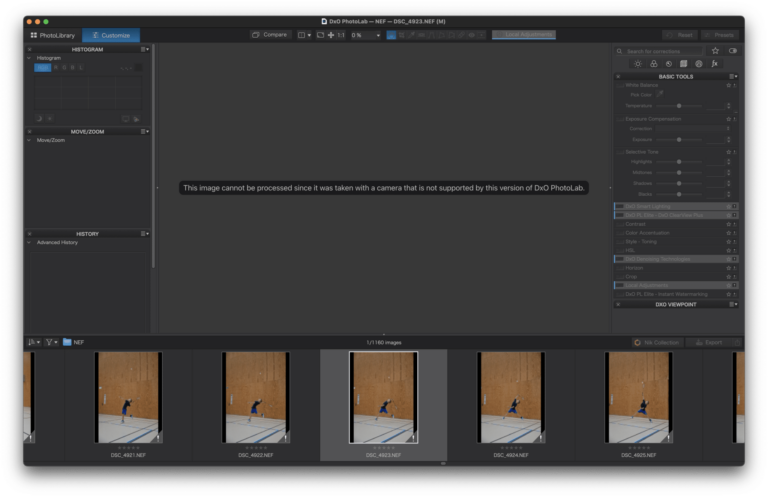Collapse the Advanced History section

[x=30, y=242]
